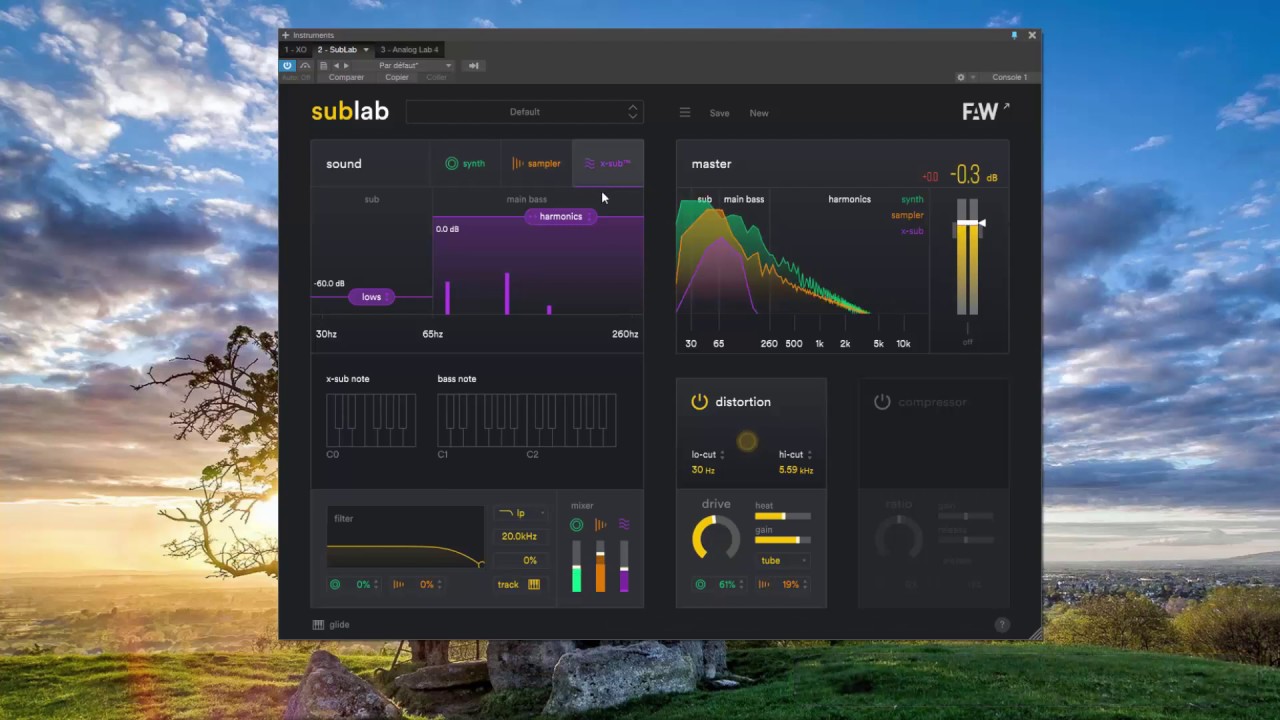1280x720 pixels.
Task: Click the x-sub icon in the mixer
Action: (624, 524)
